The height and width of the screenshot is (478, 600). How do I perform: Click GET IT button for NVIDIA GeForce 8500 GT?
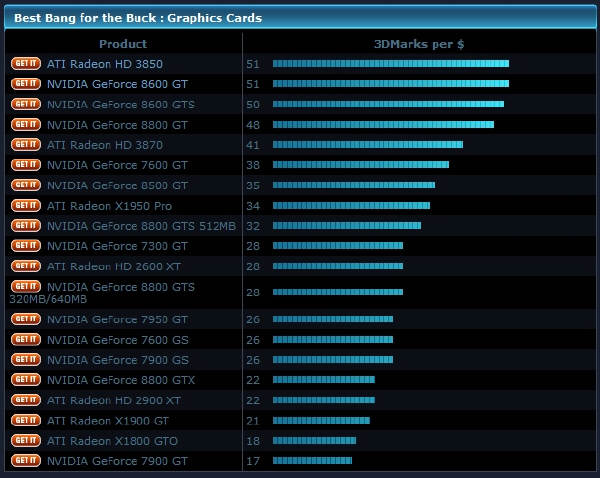[x=26, y=185]
